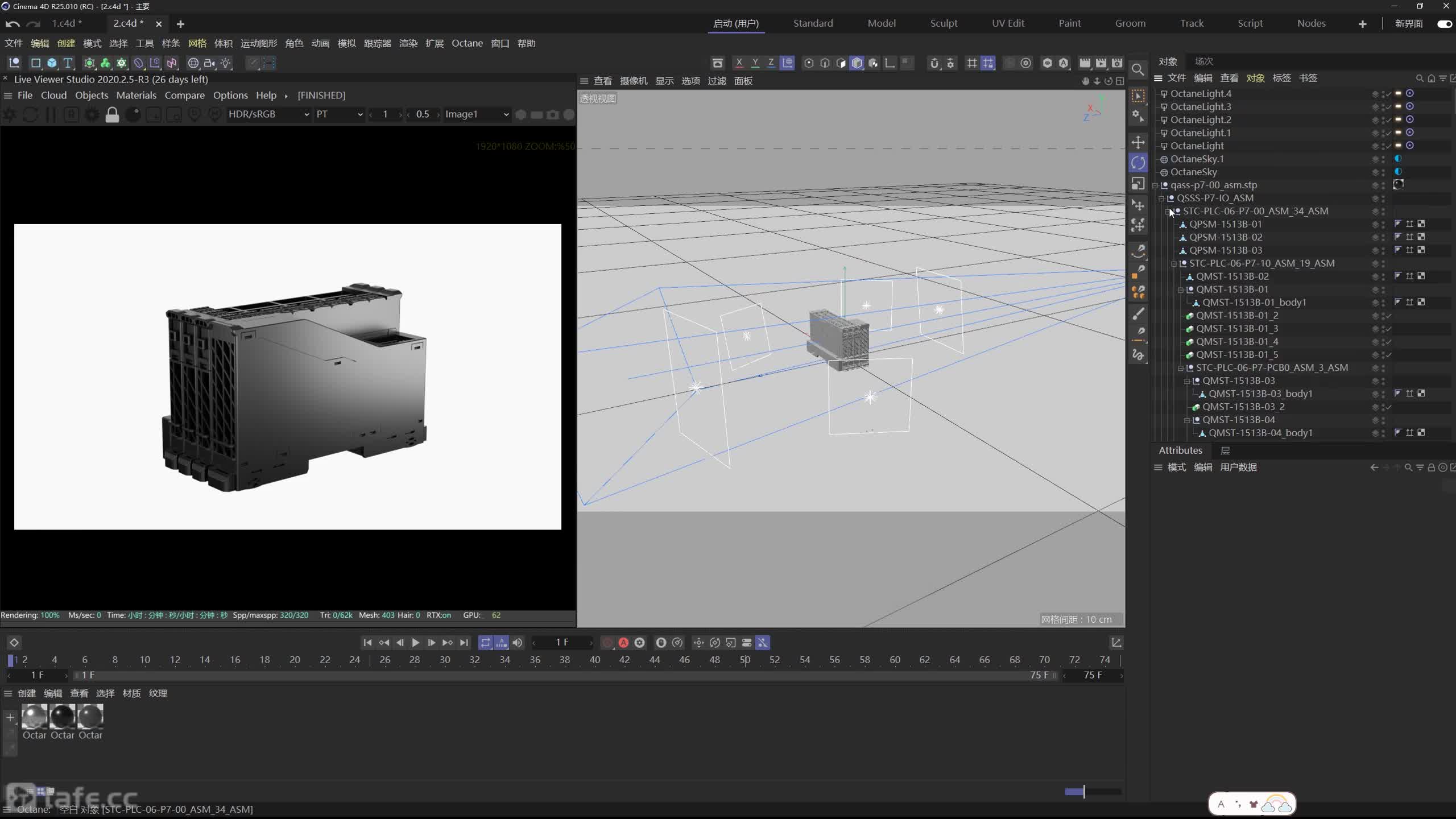1456x819 pixels.
Task: Open the search magnifier in the side toolbar
Action: coord(1138,69)
